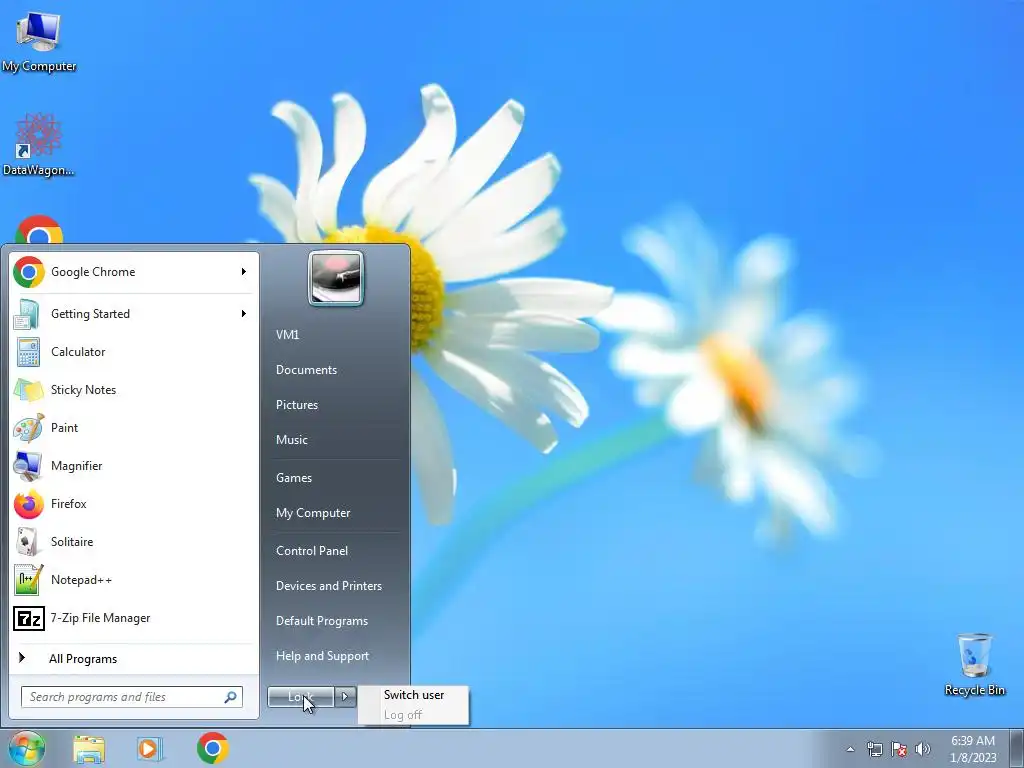Screen dimensions: 1024x768
Task: Open the shutdown options arrow button
Action: [345, 697]
